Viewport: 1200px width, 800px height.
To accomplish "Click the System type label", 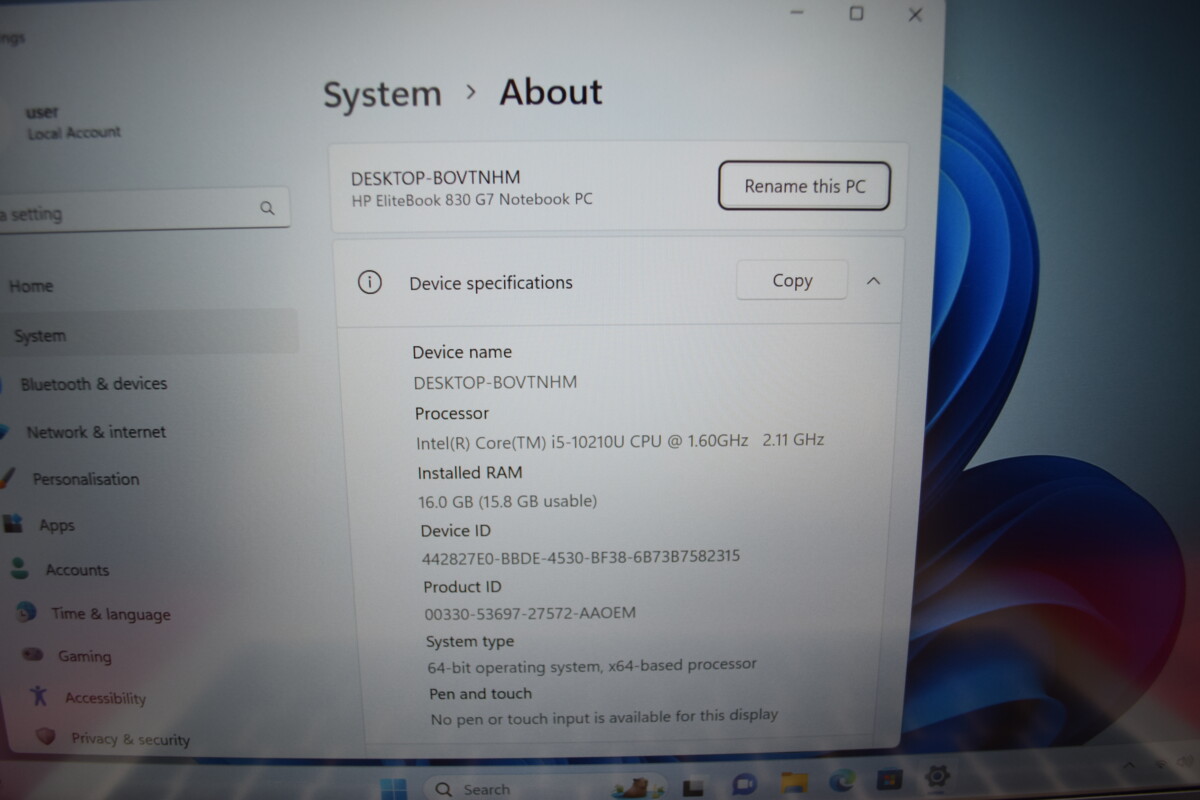I will coord(470,641).
